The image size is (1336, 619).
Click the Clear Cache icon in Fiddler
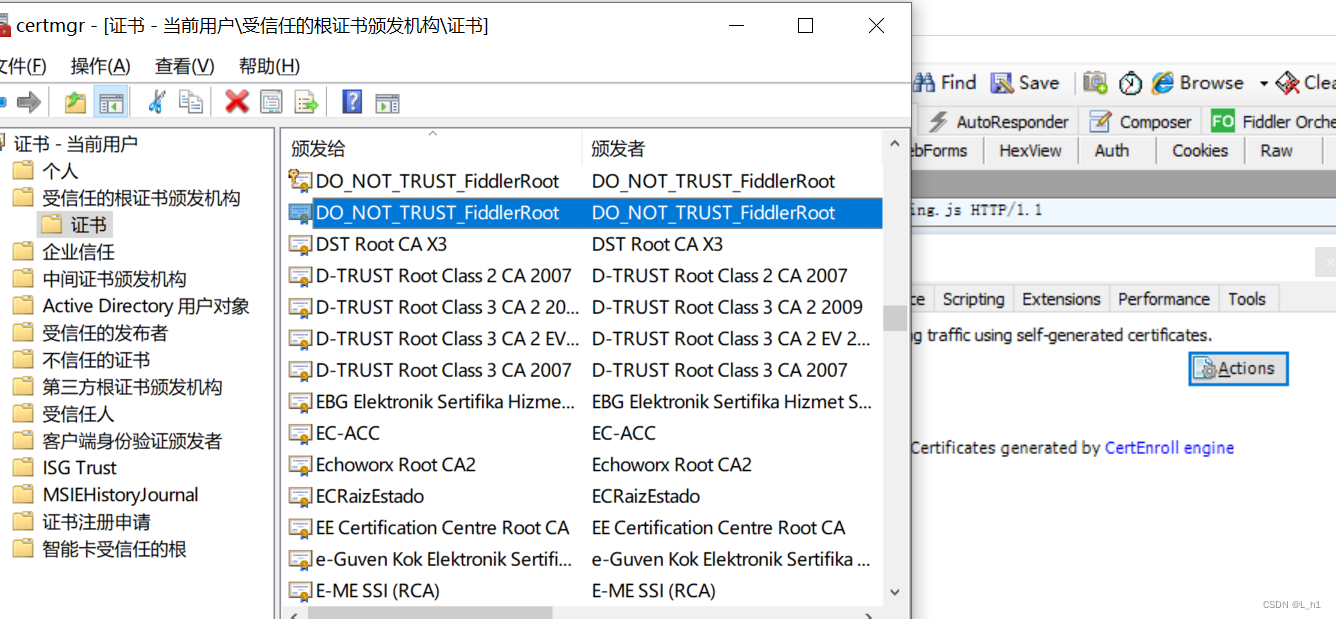[x=1288, y=83]
